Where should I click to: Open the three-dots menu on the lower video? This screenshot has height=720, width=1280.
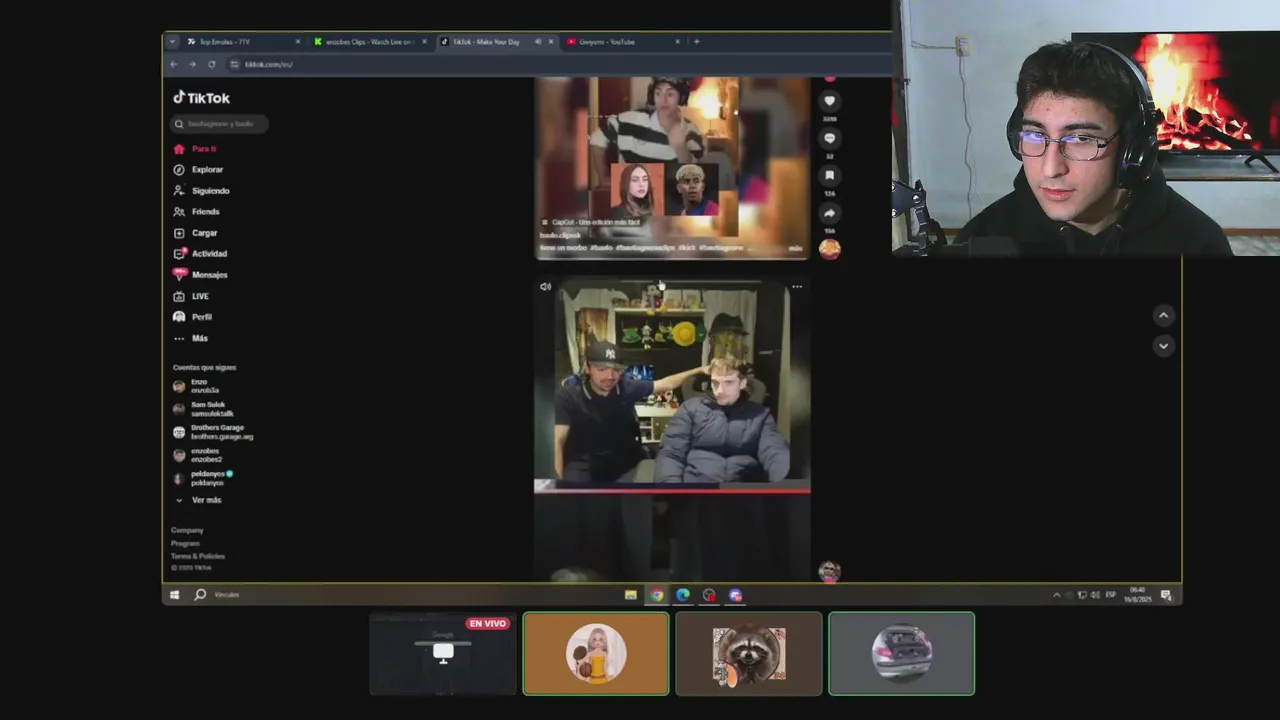[797, 286]
